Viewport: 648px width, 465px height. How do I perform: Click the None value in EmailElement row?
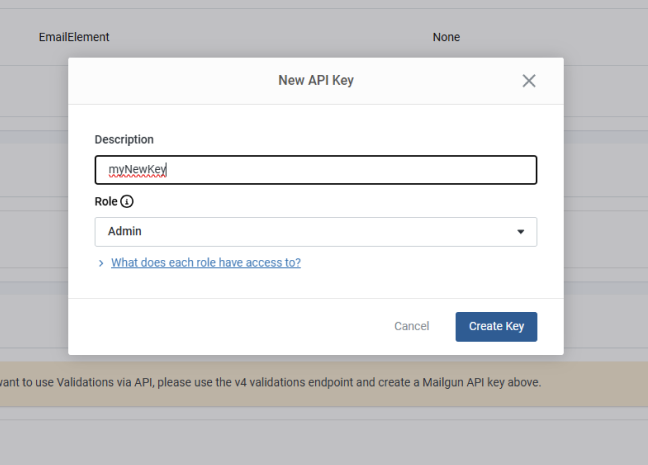[x=446, y=37]
